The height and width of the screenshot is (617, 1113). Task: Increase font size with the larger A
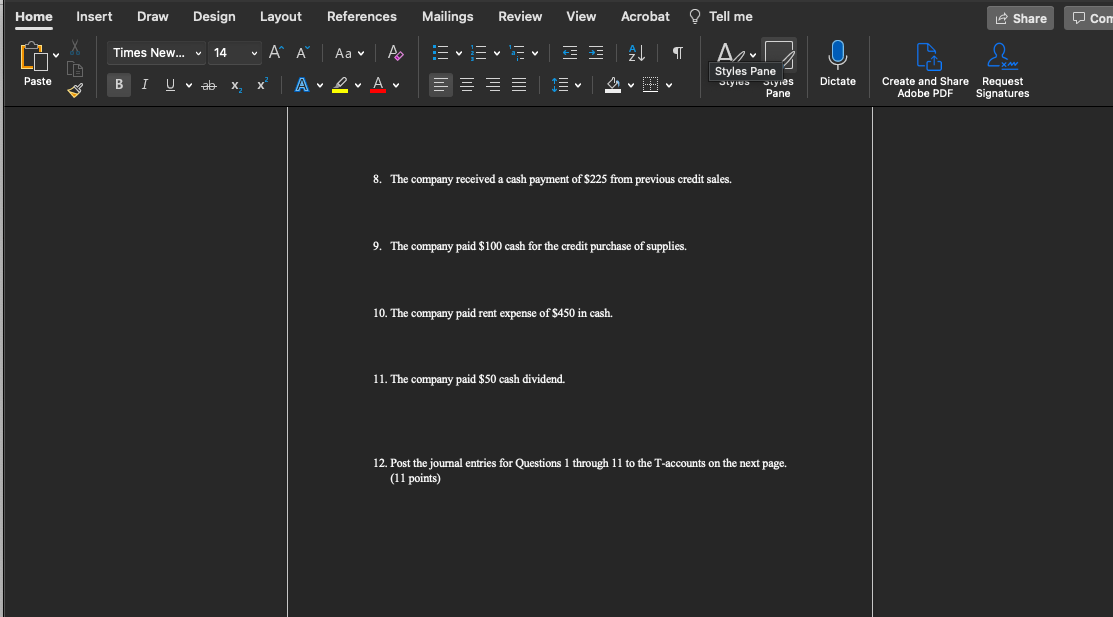pos(275,53)
